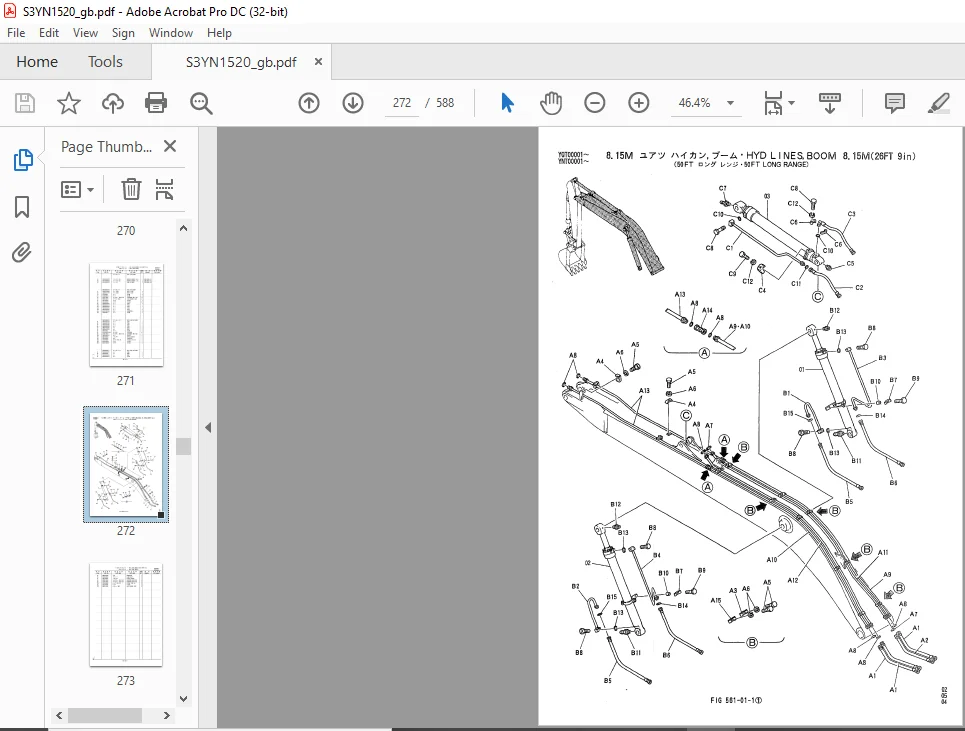Select the page 271 thumbnail
Image resolution: width=965 pixels, height=731 pixels.
pos(126,315)
